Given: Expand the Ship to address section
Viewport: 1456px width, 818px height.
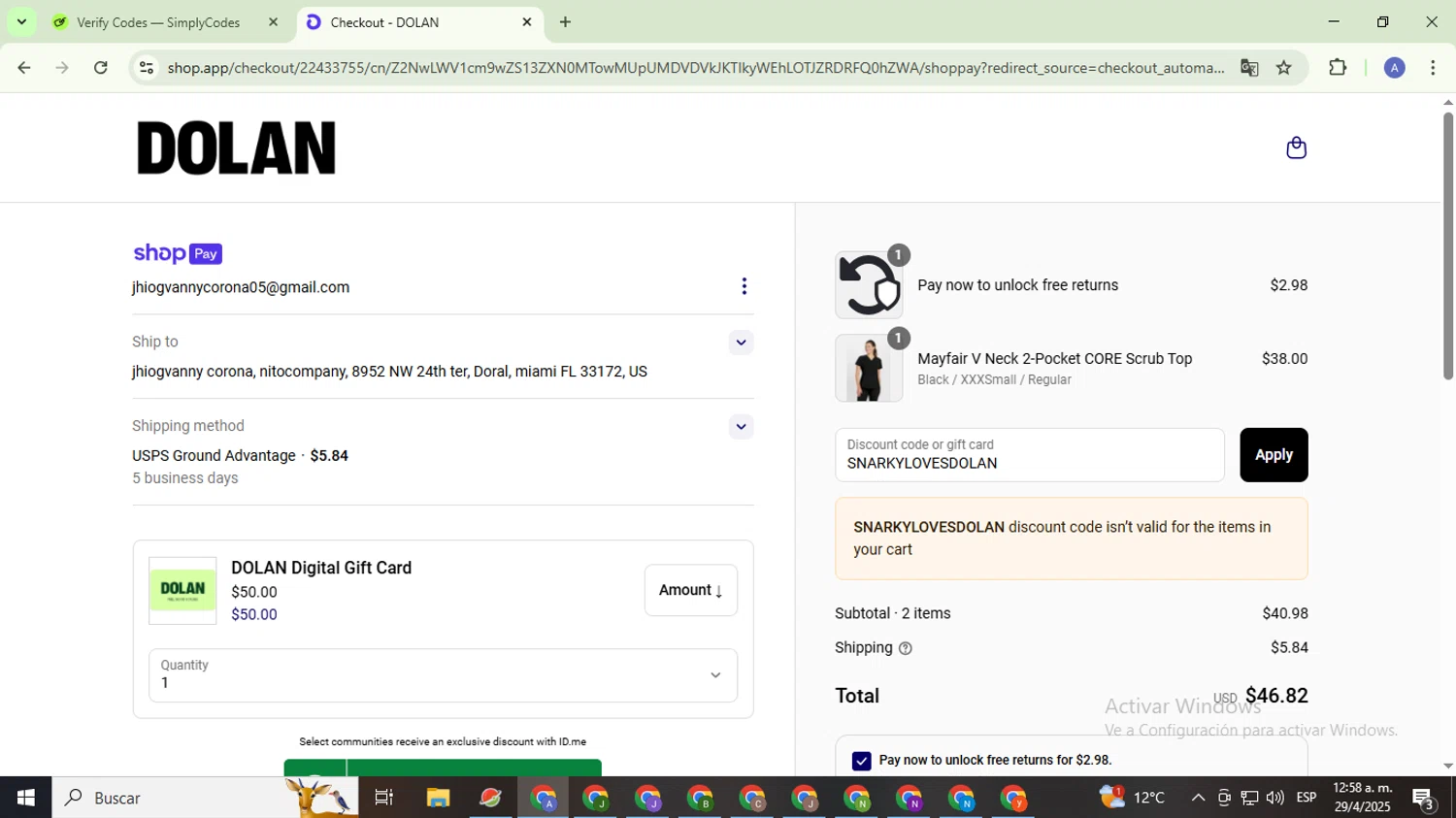Looking at the screenshot, I should pos(741,343).
